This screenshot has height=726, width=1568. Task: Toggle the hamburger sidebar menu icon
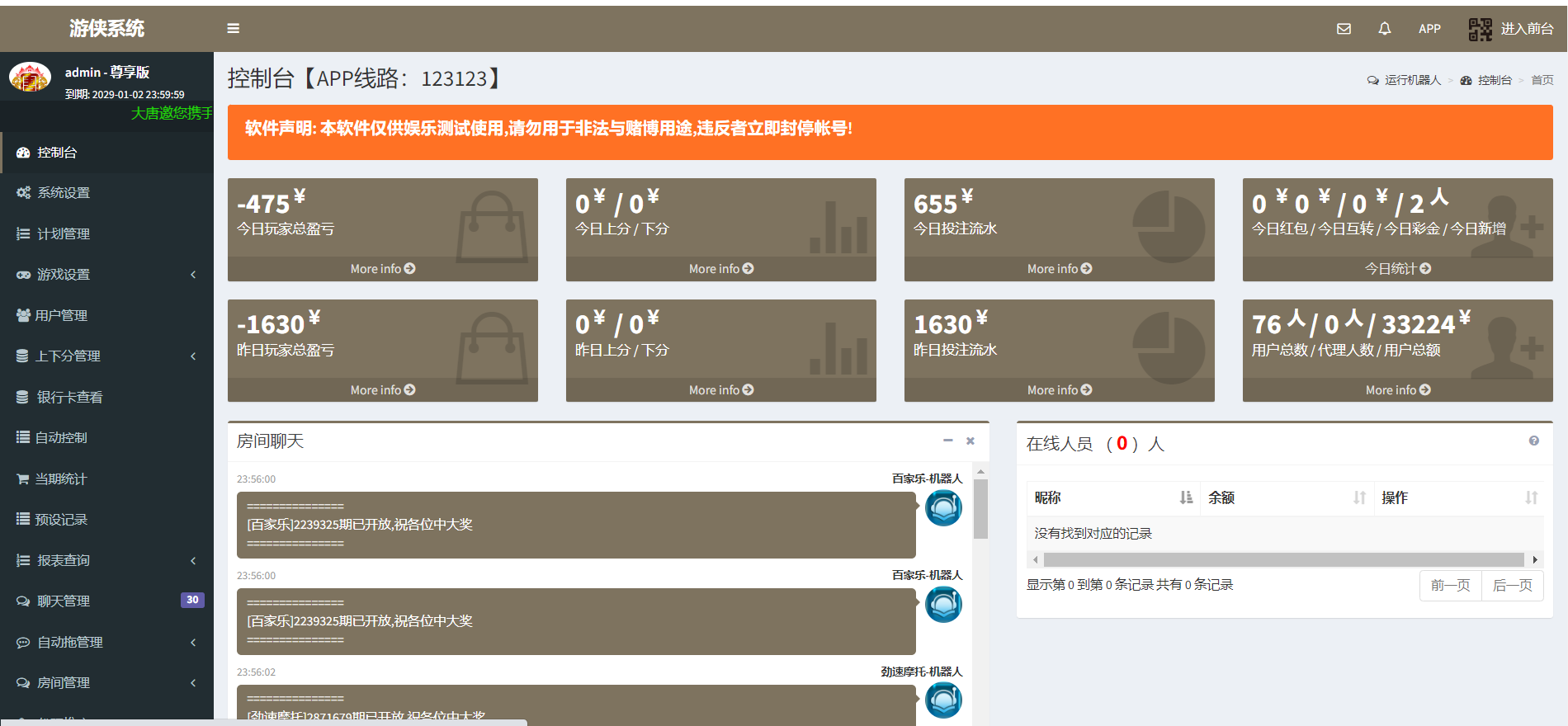click(x=234, y=28)
